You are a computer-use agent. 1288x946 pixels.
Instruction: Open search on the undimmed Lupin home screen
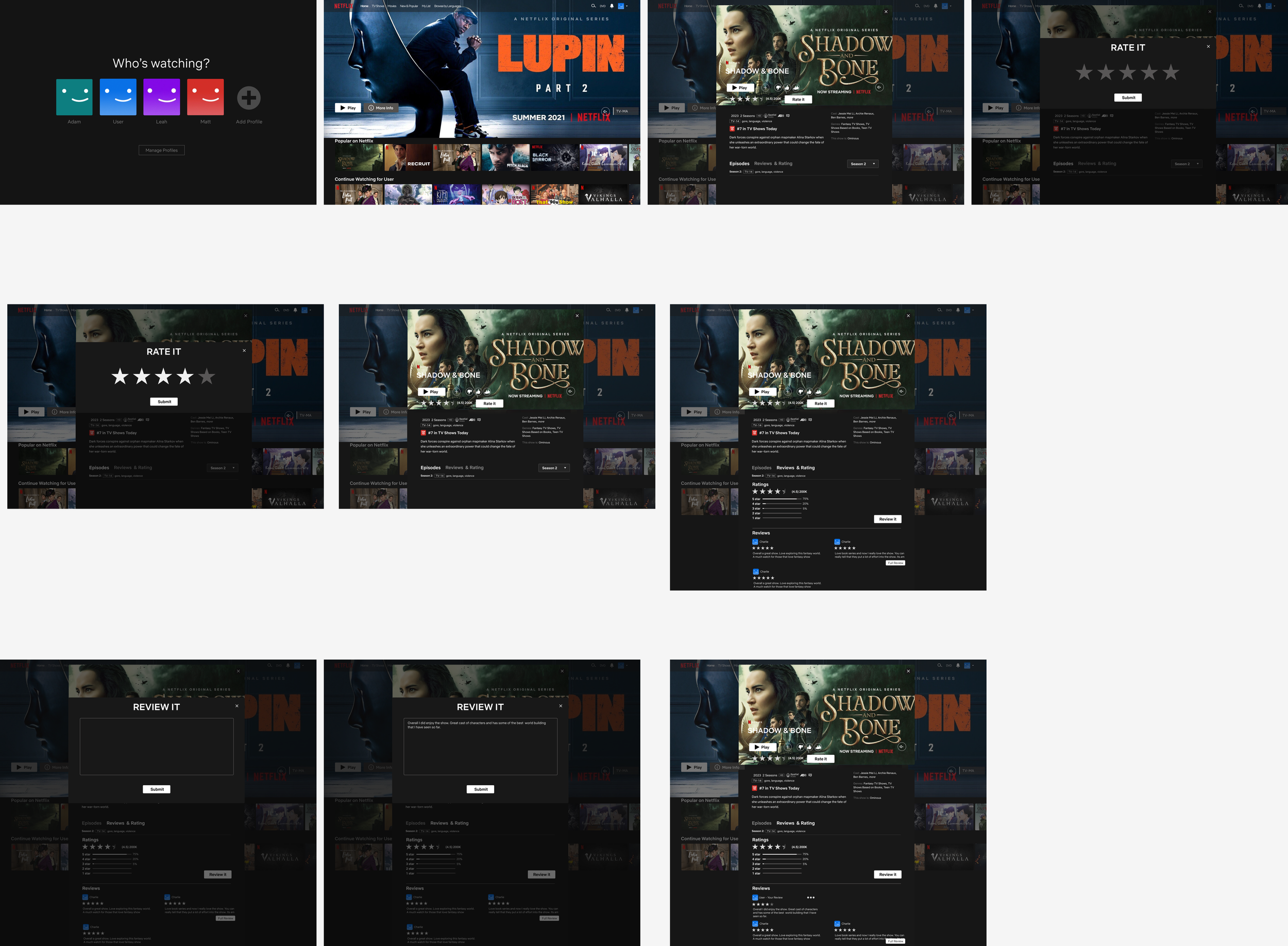pos(593,6)
